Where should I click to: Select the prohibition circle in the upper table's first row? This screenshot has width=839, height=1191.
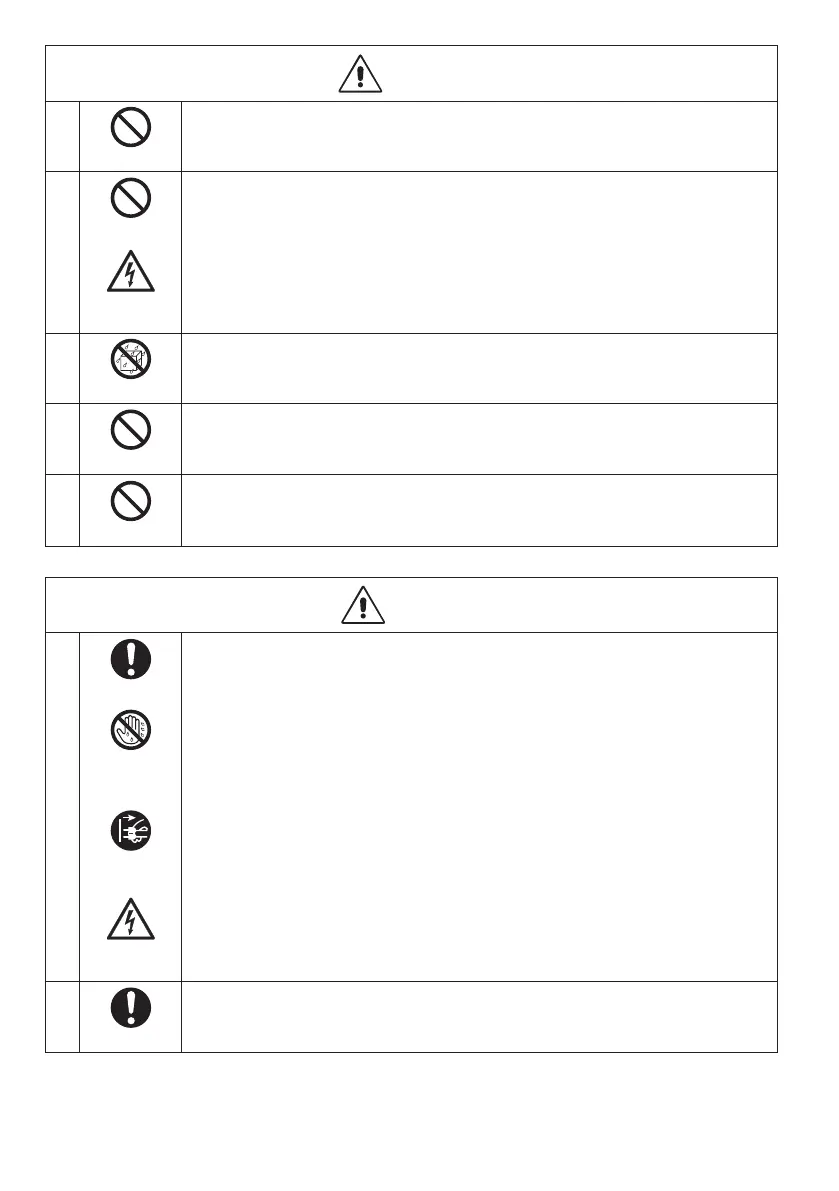131,127
